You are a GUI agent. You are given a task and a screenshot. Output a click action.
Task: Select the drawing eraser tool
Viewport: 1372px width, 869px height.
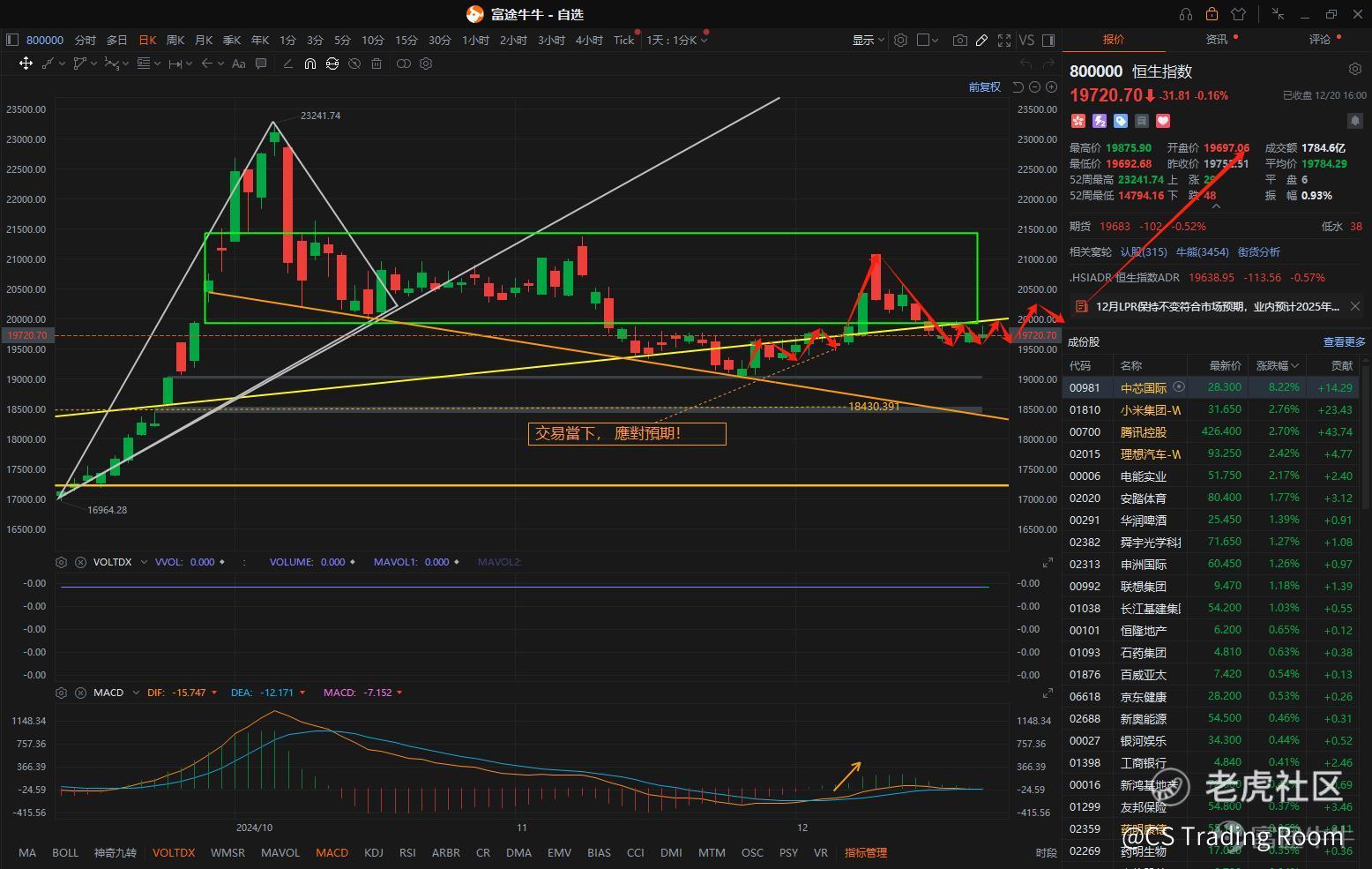(287, 64)
